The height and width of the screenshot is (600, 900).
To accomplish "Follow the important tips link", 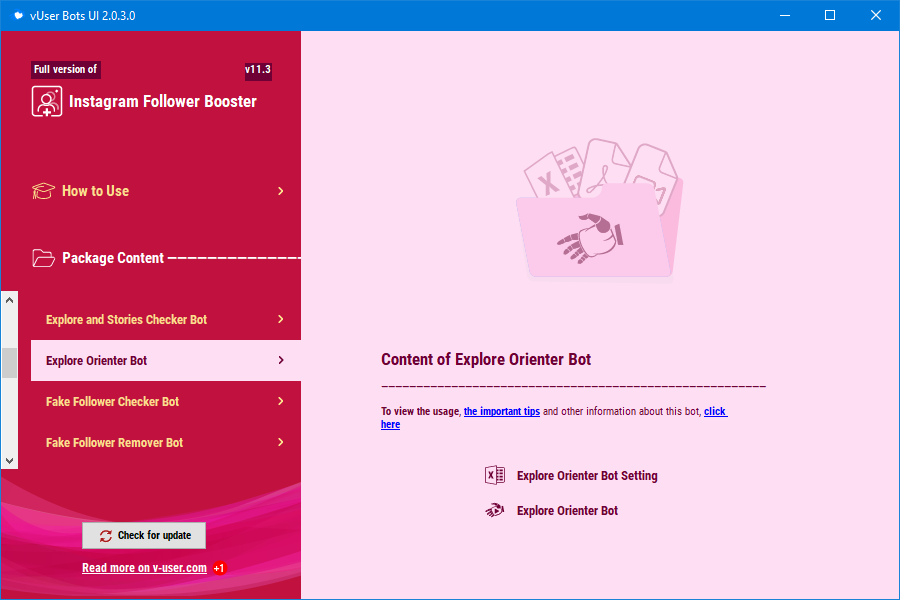I will [x=502, y=411].
